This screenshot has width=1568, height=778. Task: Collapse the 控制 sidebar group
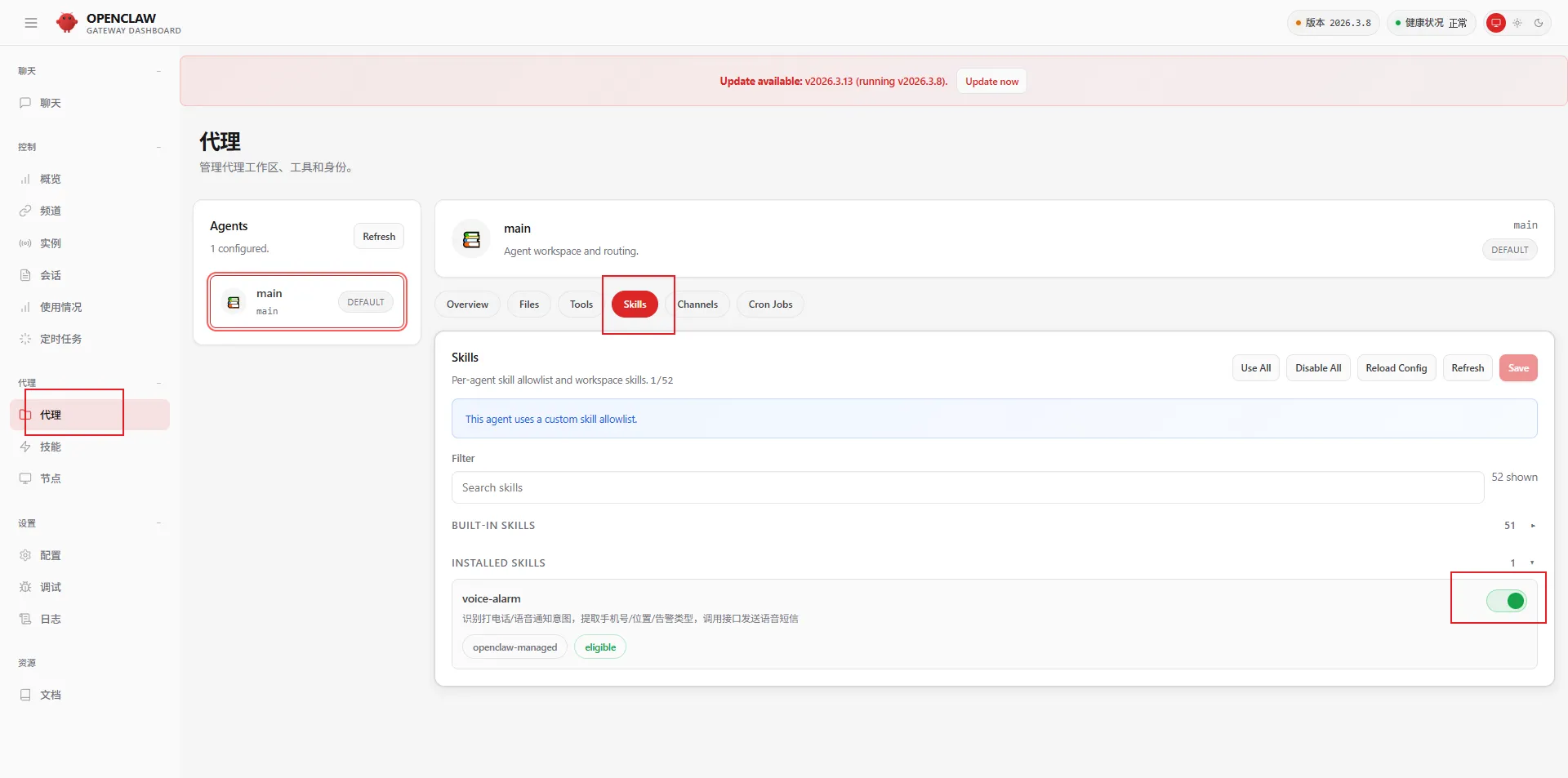pyautogui.click(x=158, y=147)
